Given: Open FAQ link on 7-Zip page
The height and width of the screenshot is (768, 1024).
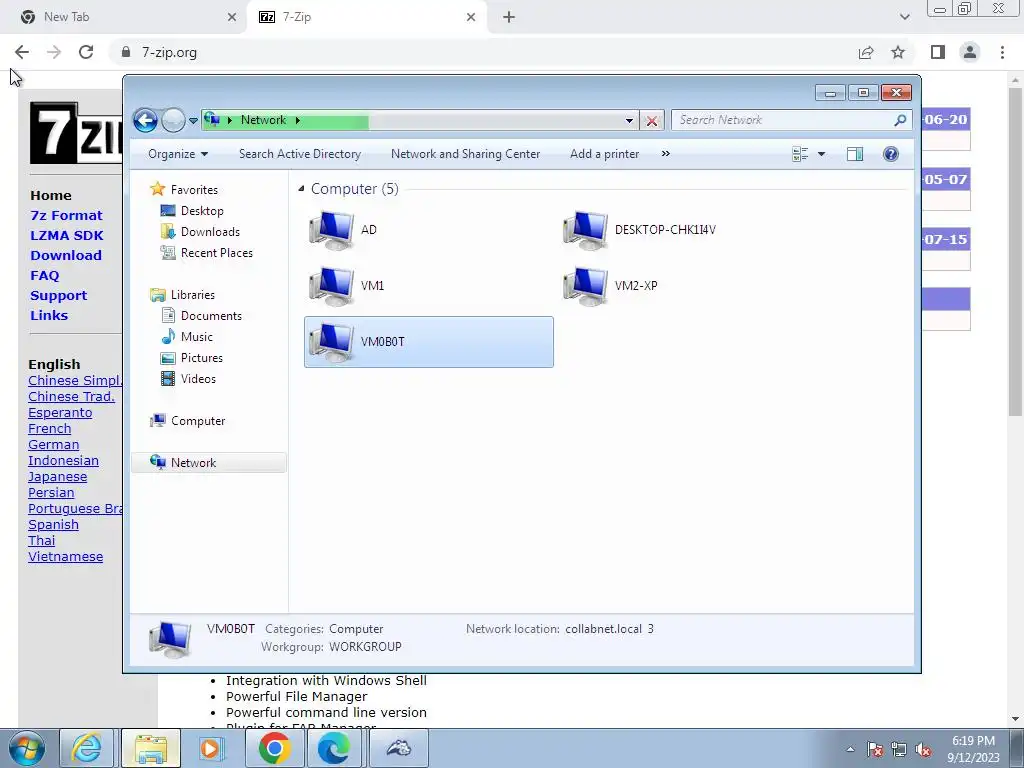Looking at the screenshot, I should click(x=44, y=276).
